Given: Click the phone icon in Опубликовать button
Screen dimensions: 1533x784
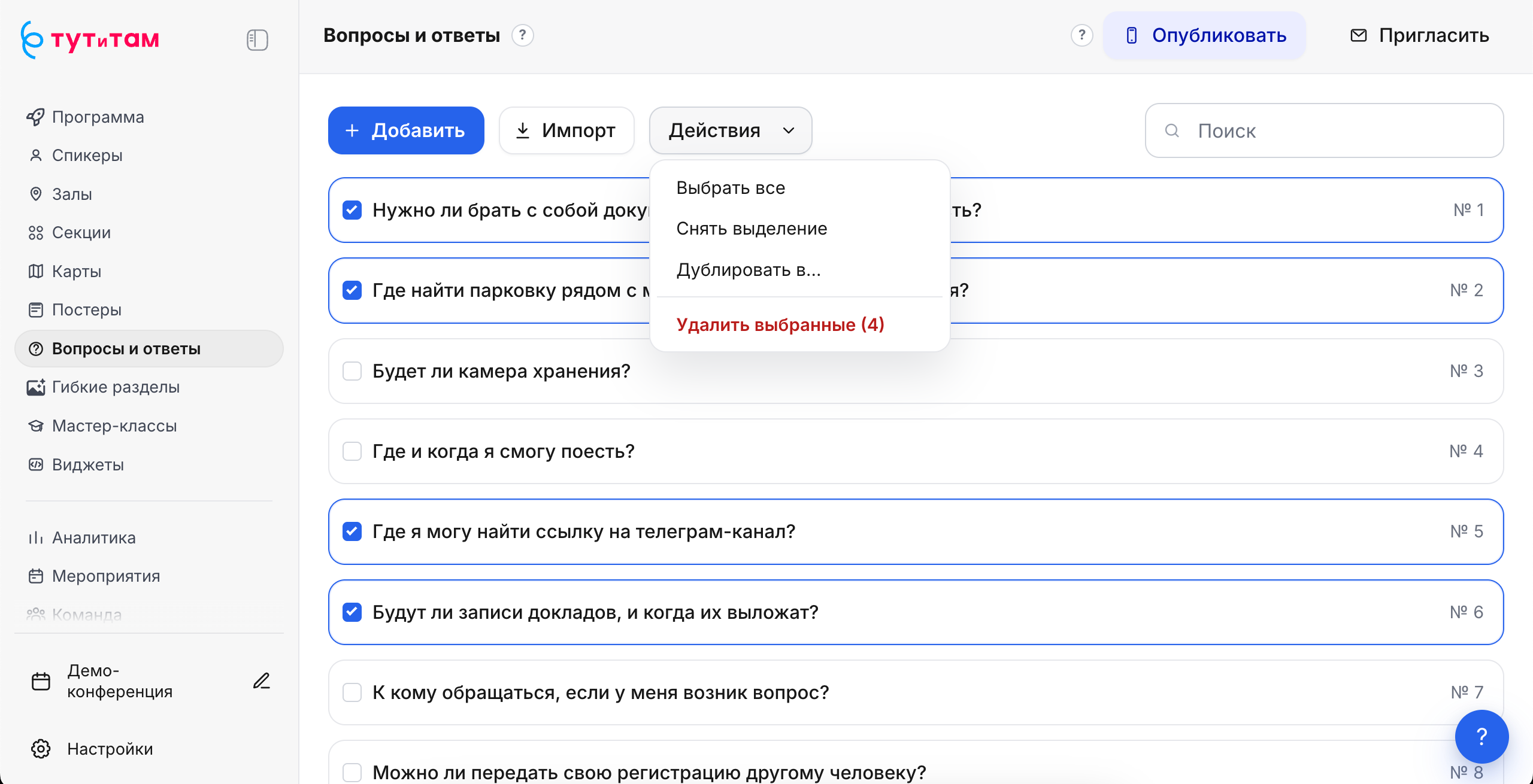Looking at the screenshot, I should [x=1132, y=35].
